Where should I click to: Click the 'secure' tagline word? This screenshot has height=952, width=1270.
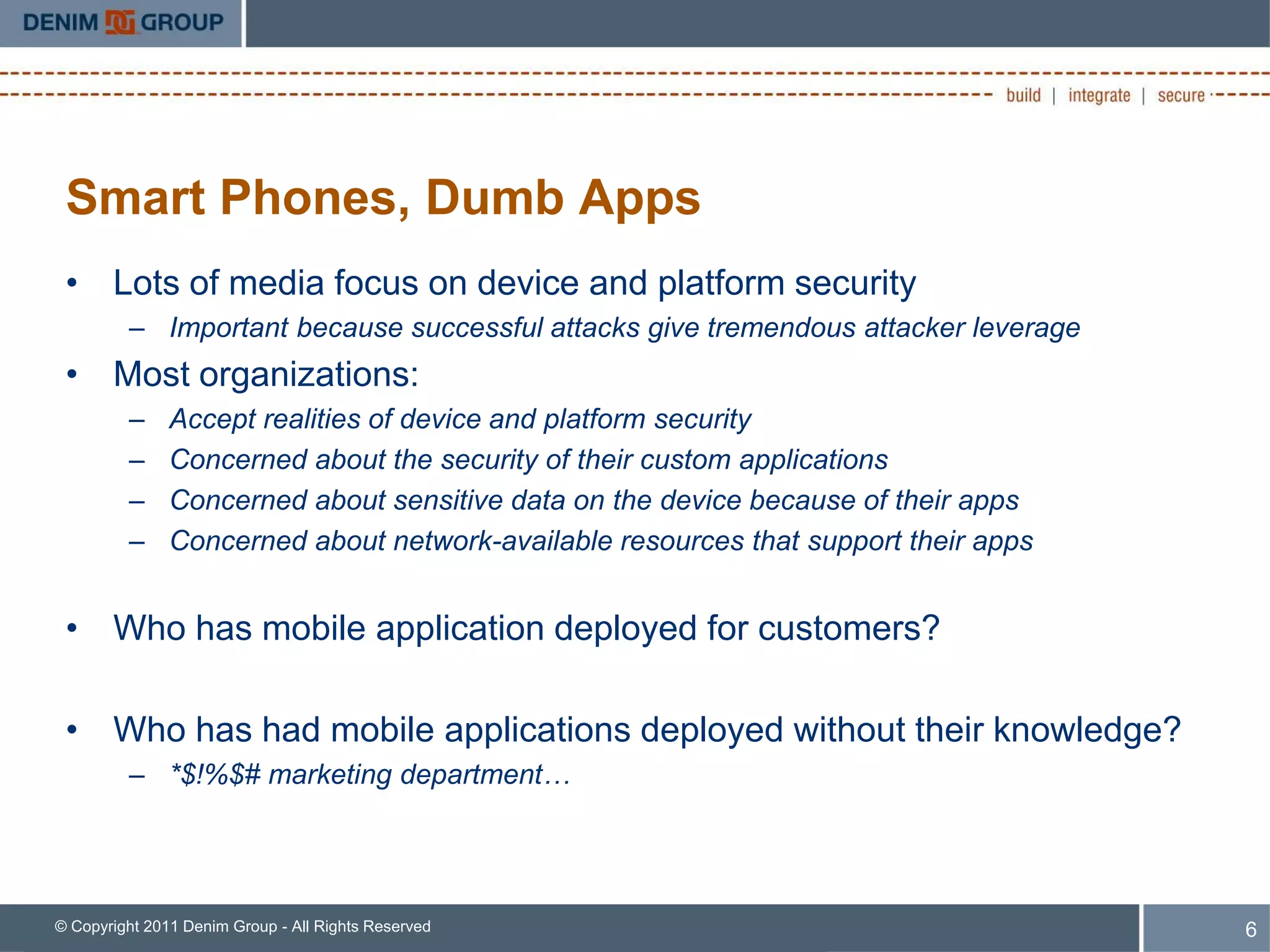tap(1181, 95)
